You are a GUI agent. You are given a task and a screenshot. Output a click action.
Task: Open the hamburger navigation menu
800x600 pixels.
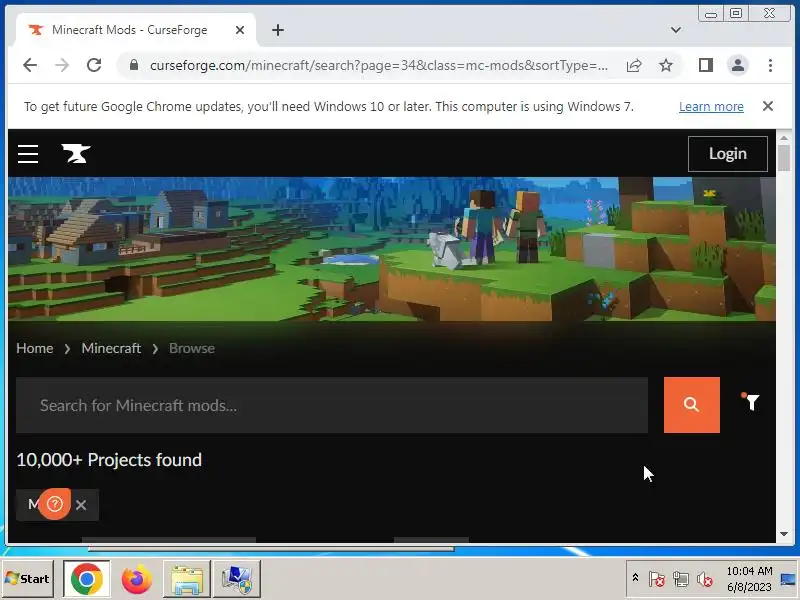coord(28,154)
